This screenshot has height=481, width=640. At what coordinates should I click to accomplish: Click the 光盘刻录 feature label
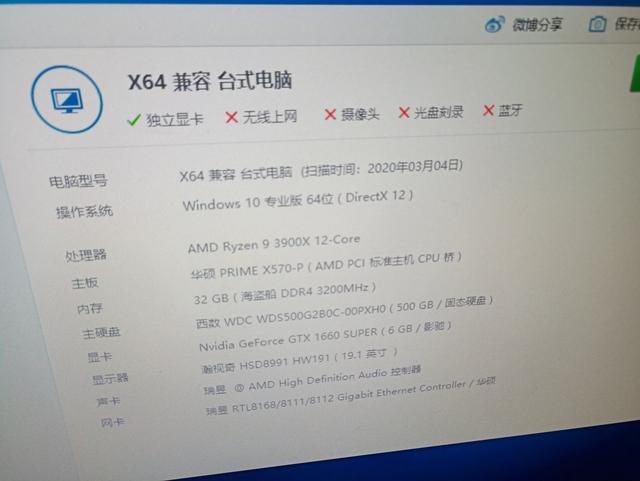point(439,112)
